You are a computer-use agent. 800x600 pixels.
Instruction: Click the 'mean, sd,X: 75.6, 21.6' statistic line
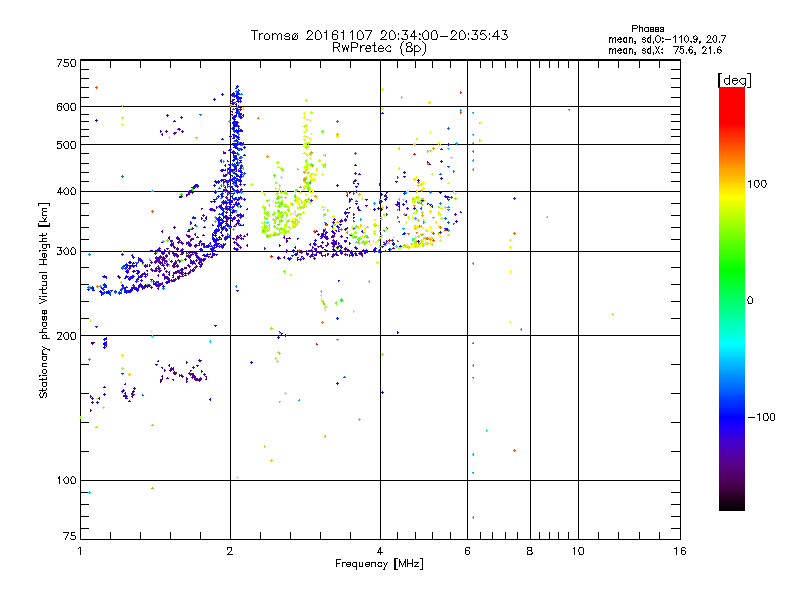coord(665,50)
